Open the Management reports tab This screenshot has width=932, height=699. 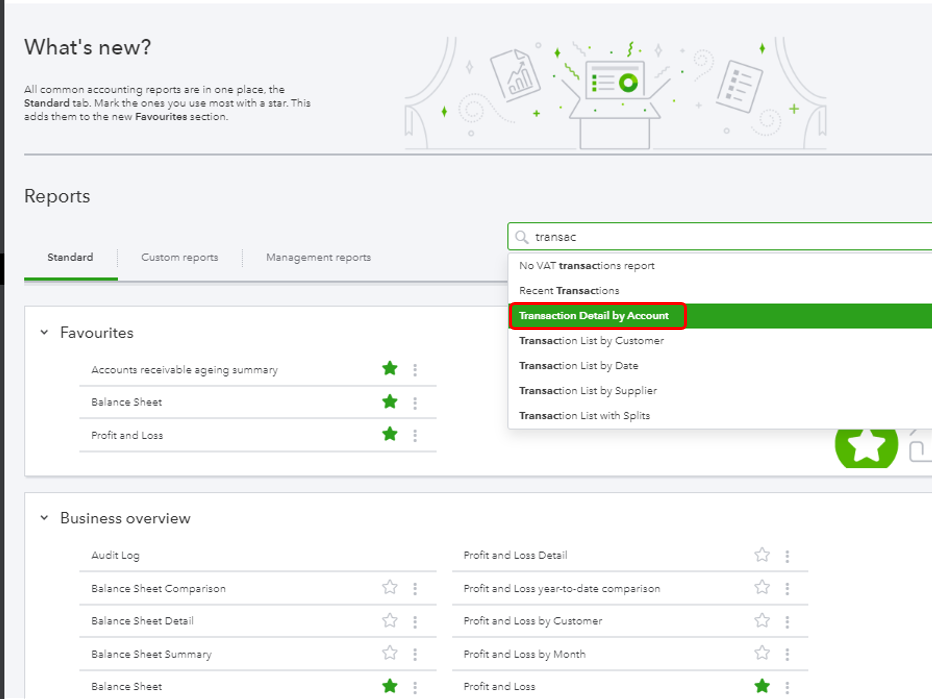pyautogui.click(x=318, y=258)
